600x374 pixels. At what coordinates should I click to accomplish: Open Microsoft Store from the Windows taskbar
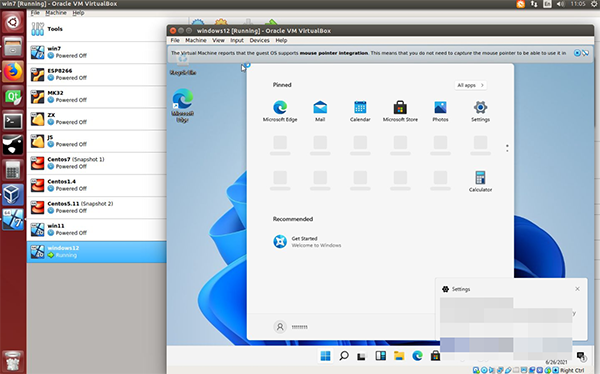coord(435,356)
